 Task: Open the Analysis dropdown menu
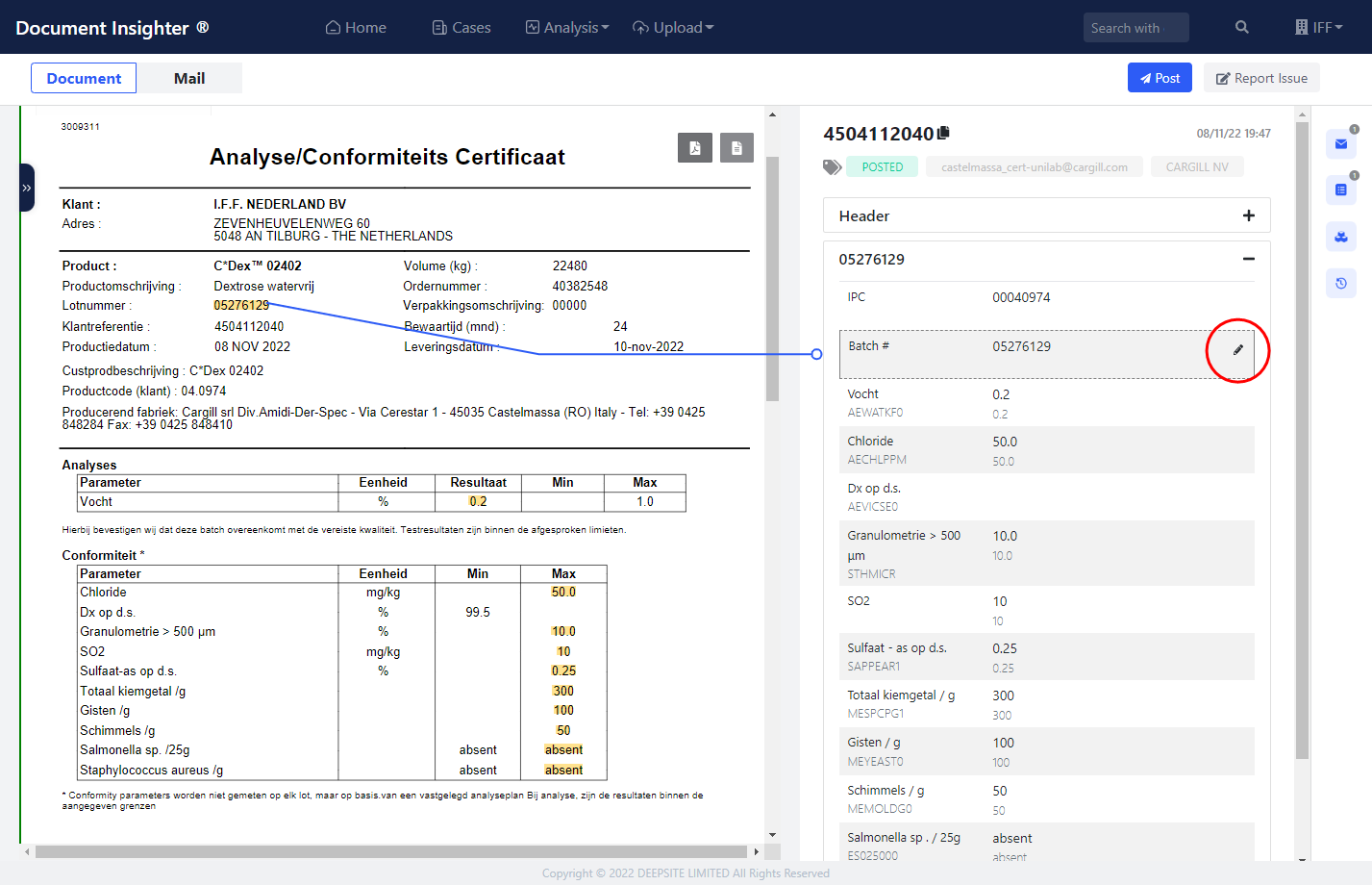567,28
